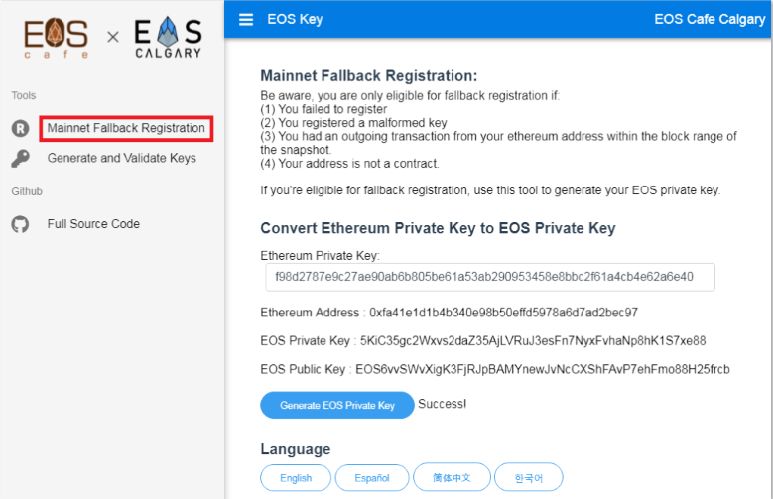Click the EOS Calgary logo
This screenshot has height=499, width=773.
tap(167, 38)
